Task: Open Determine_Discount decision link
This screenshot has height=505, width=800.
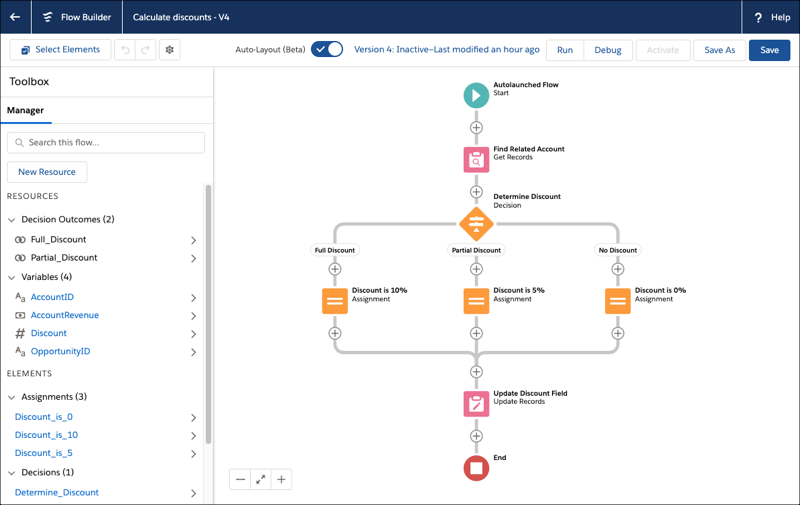Action: tap(57, 492)
